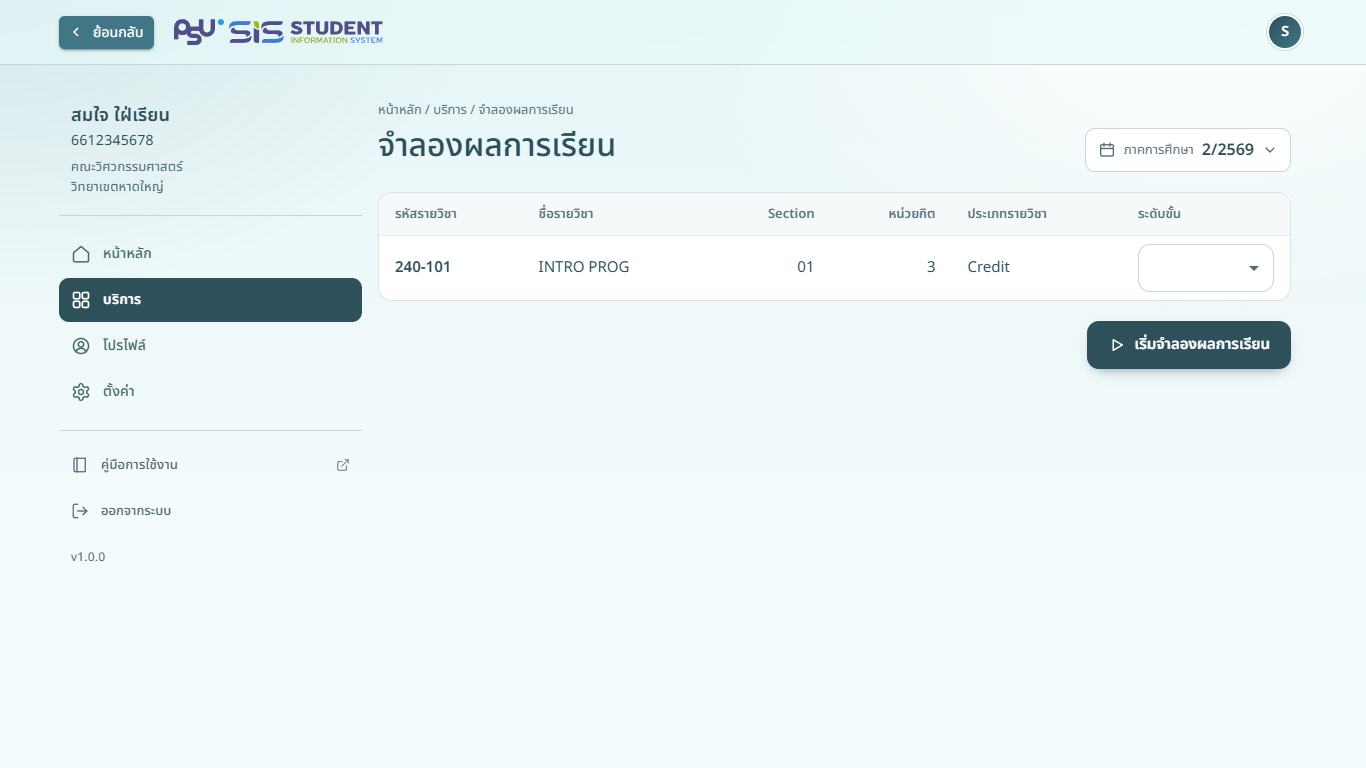
Task: Click ออกจากระบบ to log out
Action: pyautogui.click(x=210, y=511)
